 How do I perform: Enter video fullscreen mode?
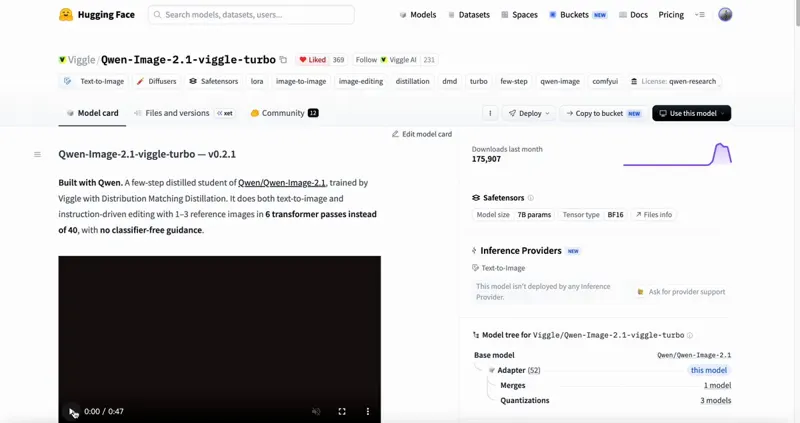pyautogui.click(x=342, y=411)
